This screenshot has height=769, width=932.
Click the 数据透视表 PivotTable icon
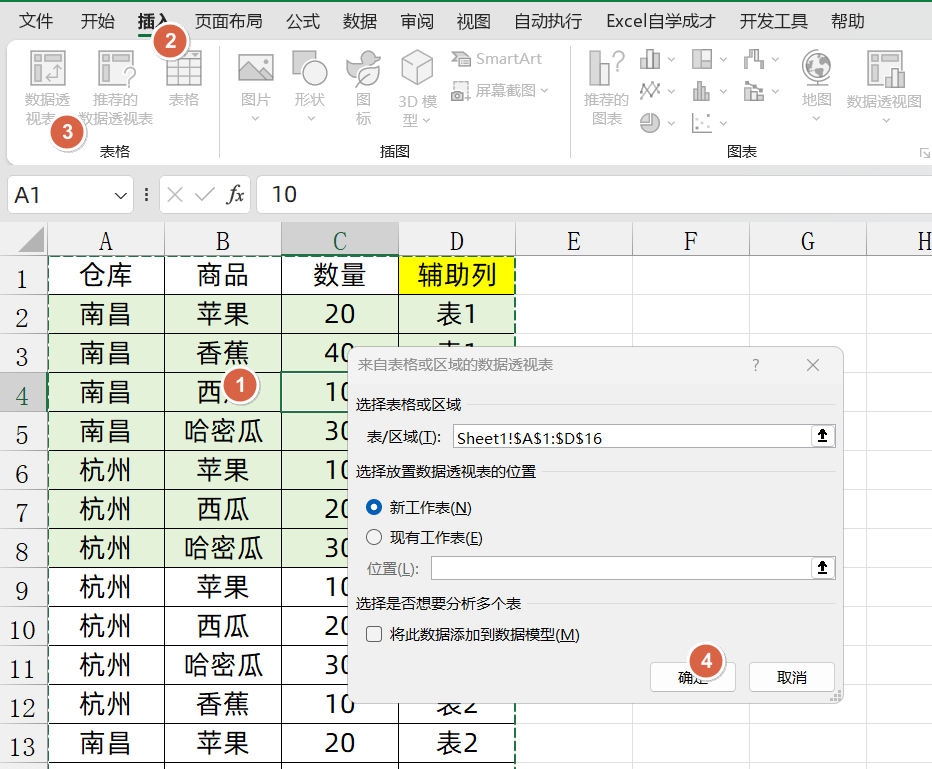coord(48,68)
